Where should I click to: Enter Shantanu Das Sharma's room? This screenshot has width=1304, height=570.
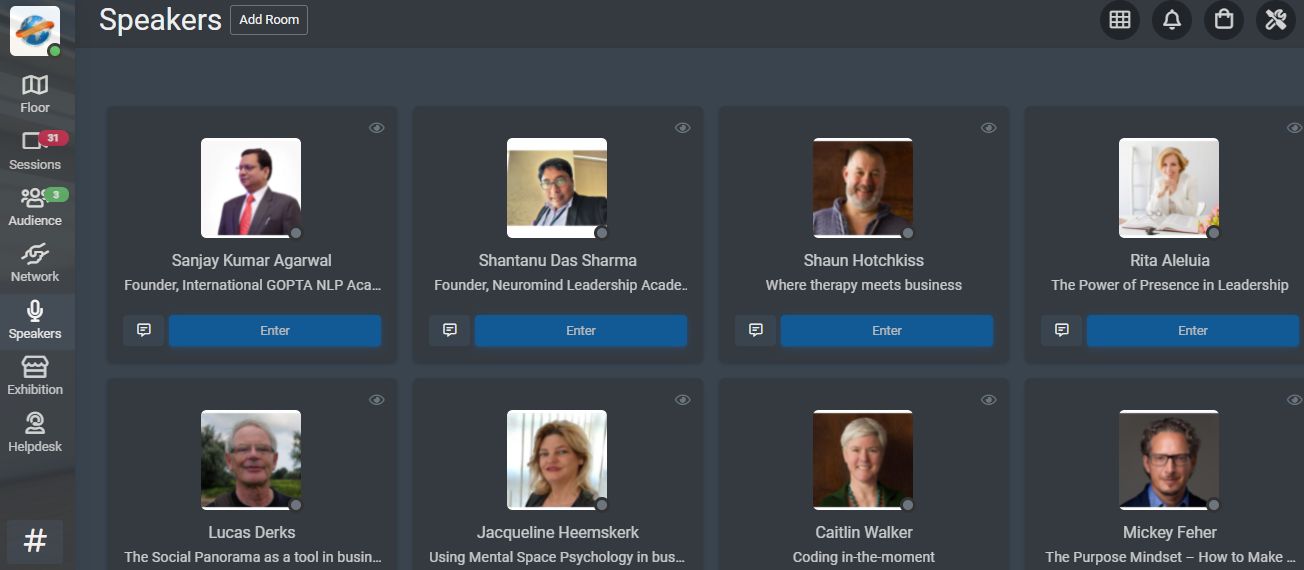581,330
